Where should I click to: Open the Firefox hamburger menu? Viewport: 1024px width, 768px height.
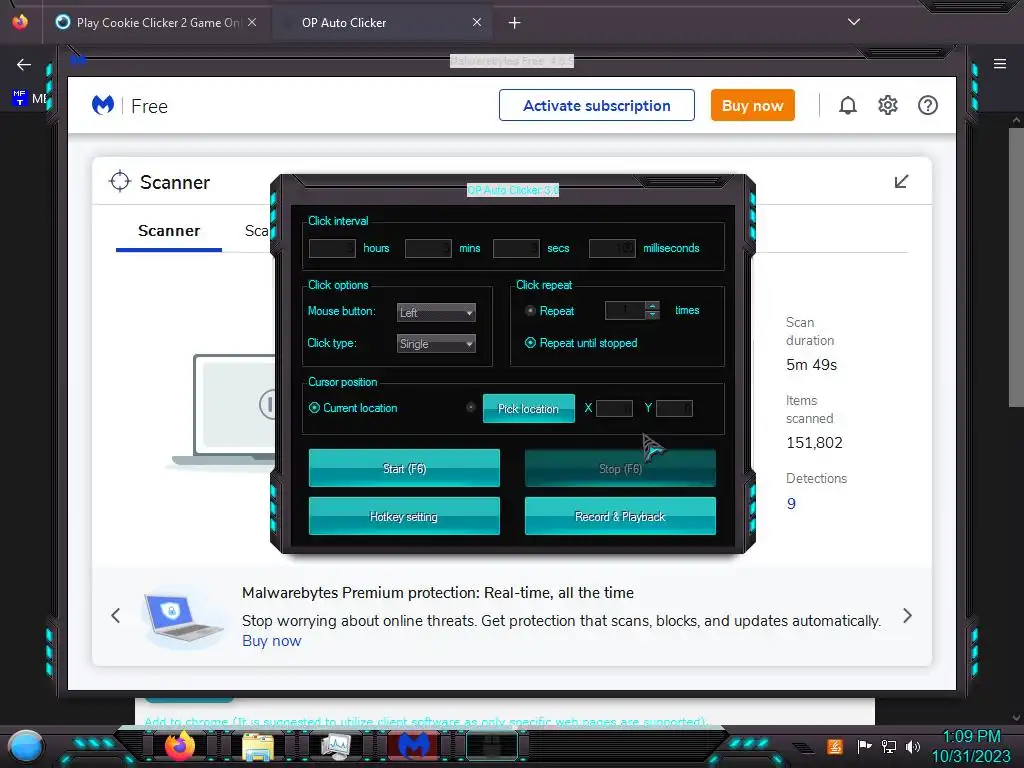coord(999,64)
